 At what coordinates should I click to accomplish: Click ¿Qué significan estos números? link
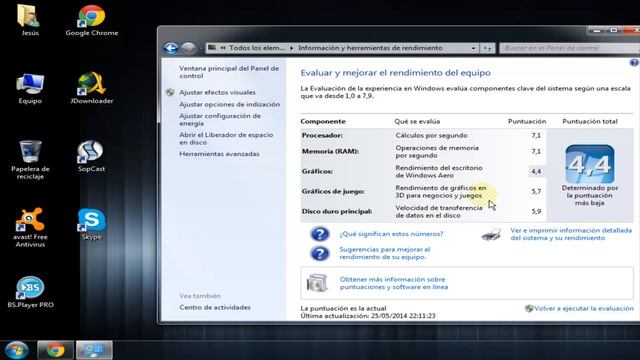[x=391, y=234]
